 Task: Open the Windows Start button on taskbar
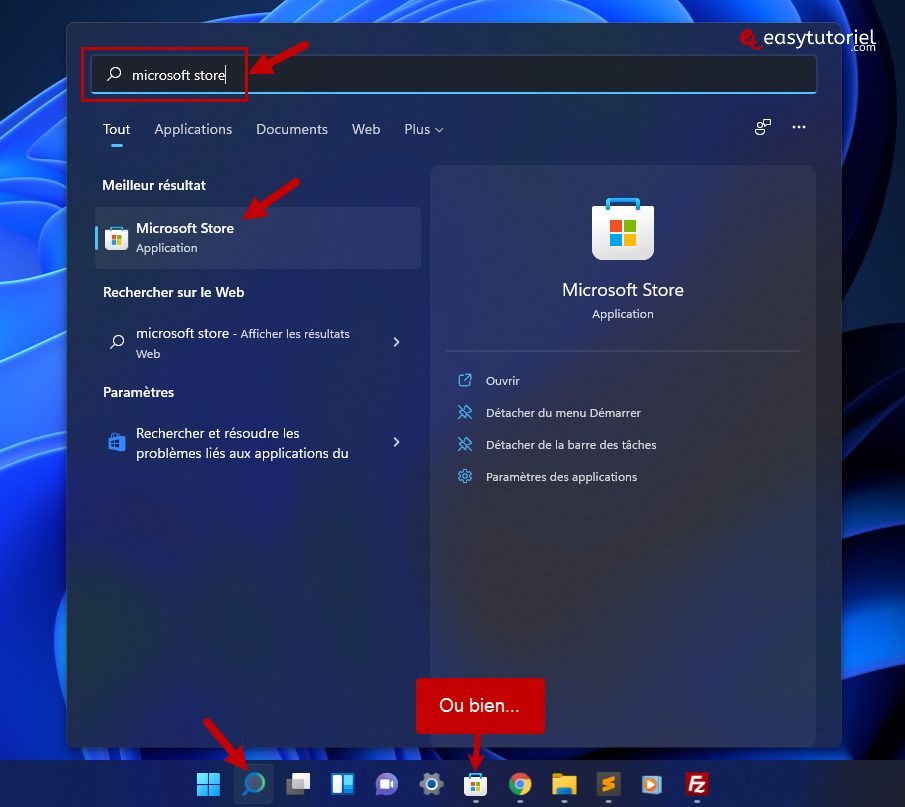pos(208,784)
